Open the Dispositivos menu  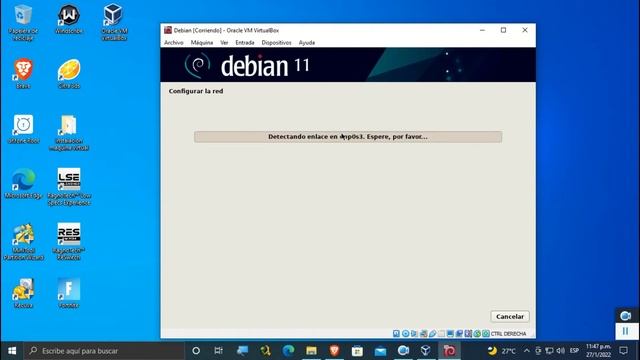pyautogui.click(x=276, y=42)
